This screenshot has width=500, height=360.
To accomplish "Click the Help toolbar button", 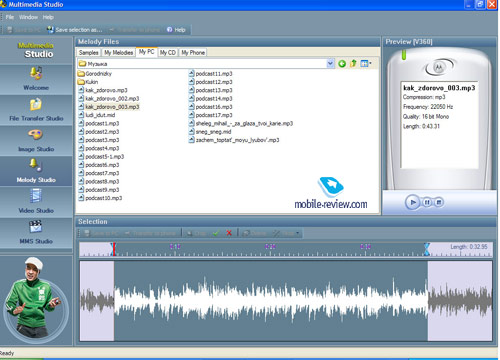I will coord(176,30).
